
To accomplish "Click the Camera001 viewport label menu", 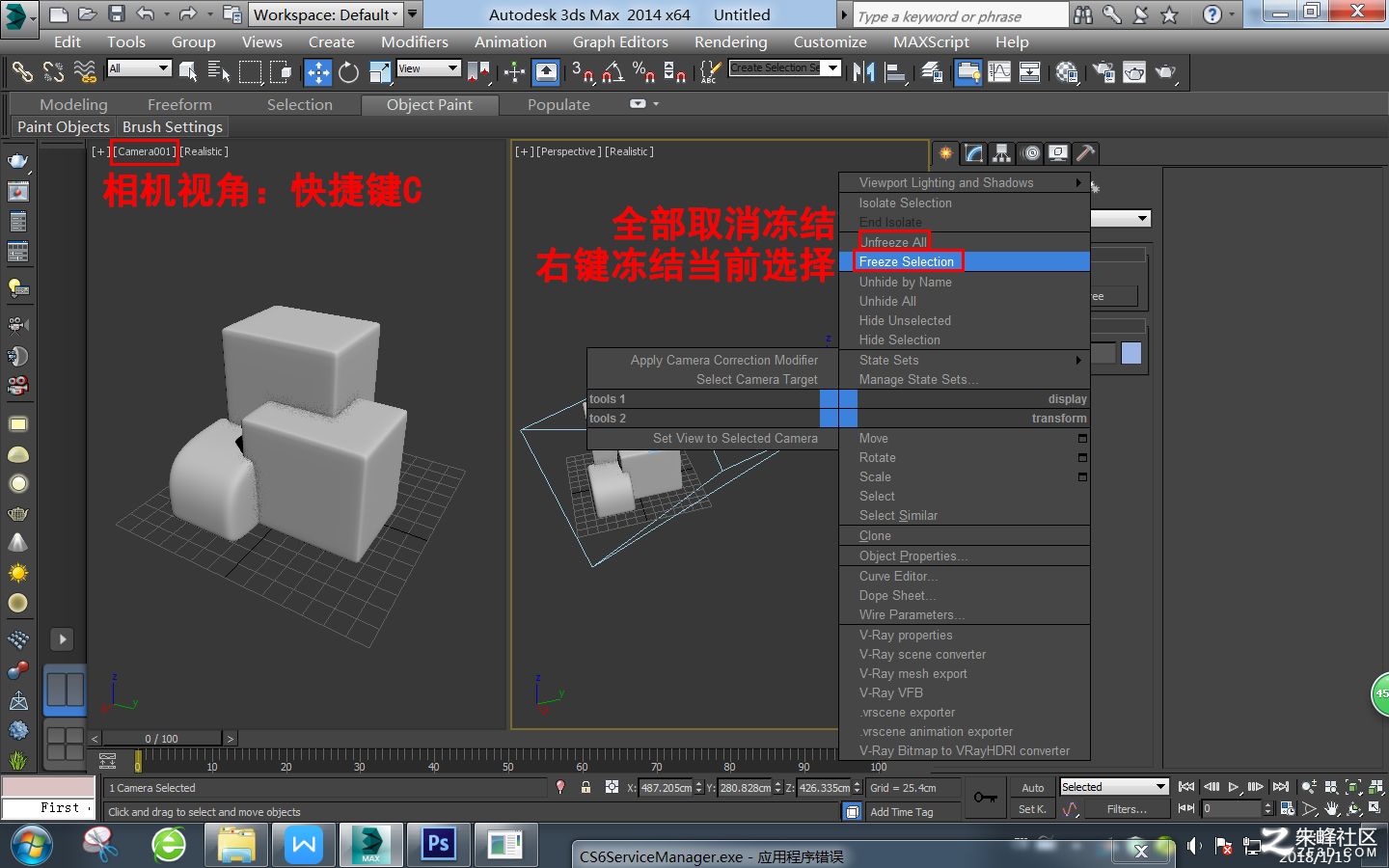I will tap(145, 151).
